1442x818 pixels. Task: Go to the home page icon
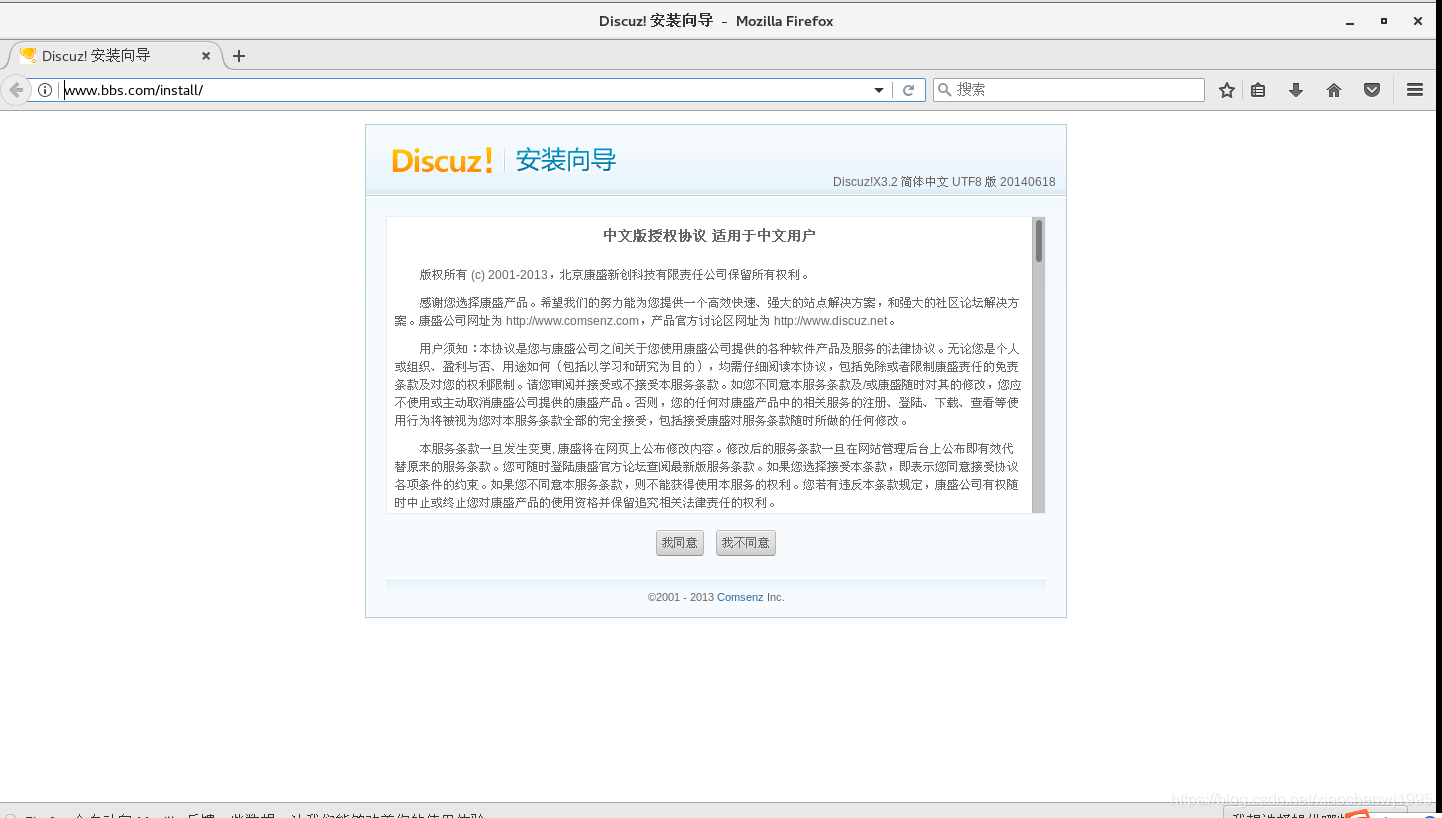[1334, 90]
